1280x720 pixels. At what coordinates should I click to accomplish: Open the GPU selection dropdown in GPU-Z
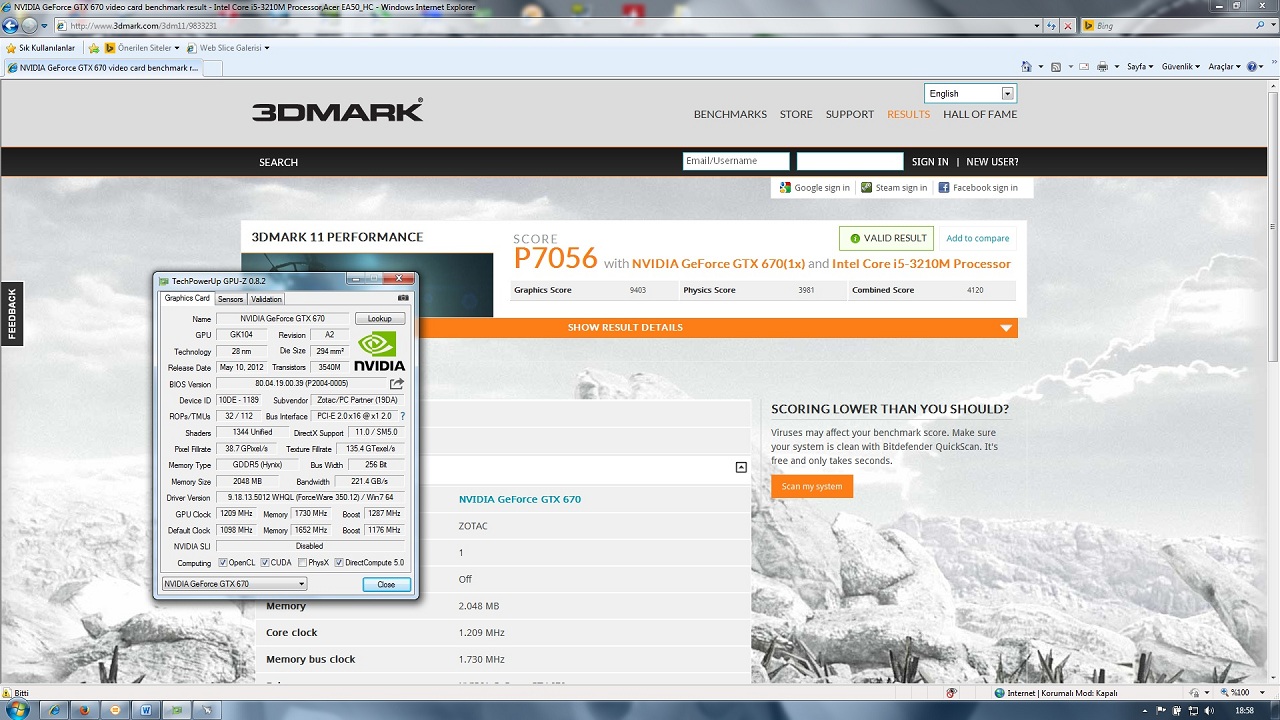[x=234, y=584]
